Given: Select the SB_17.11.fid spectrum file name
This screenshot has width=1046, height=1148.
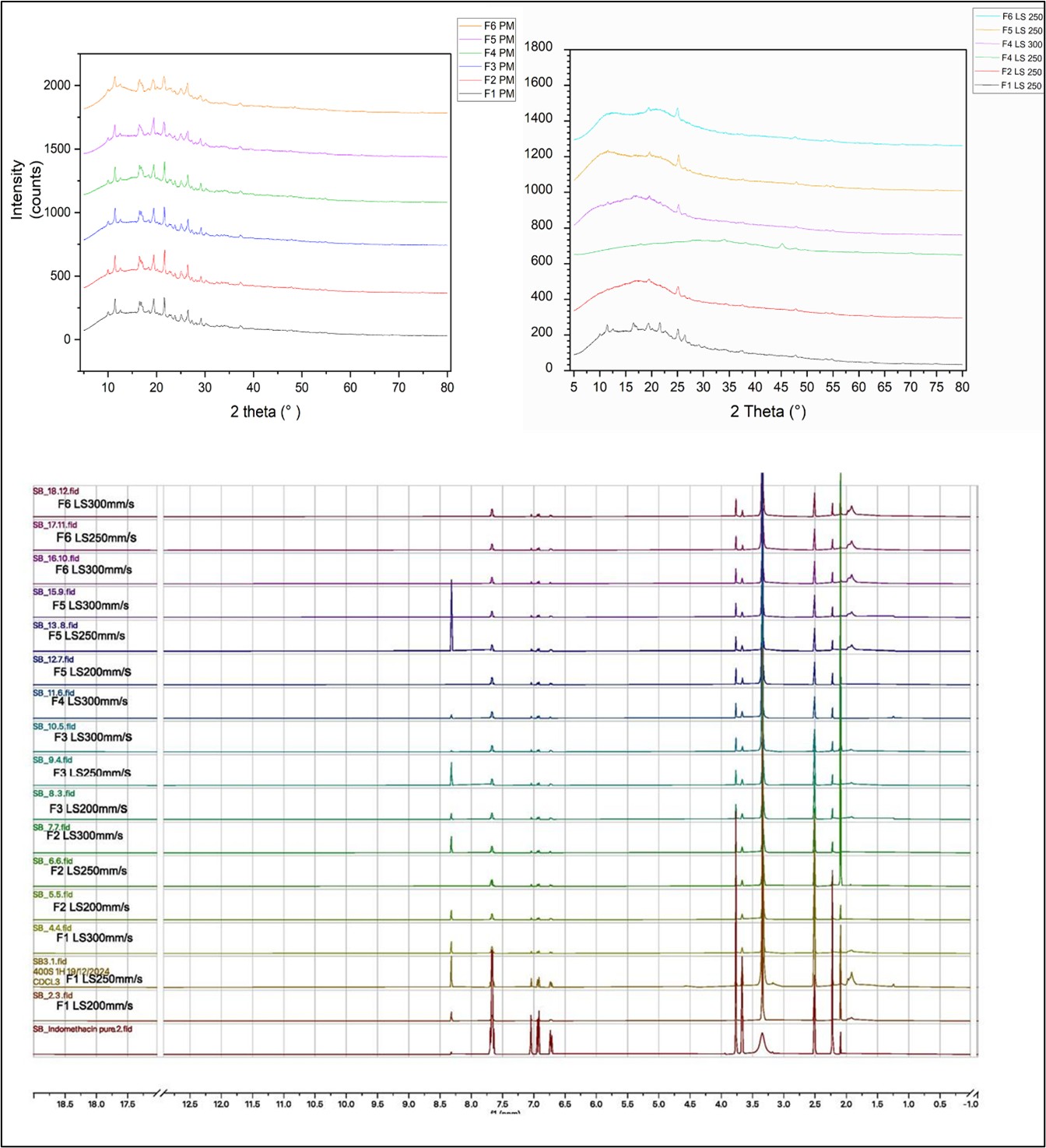Looking at the screenshot, I should tap(54, 525).
